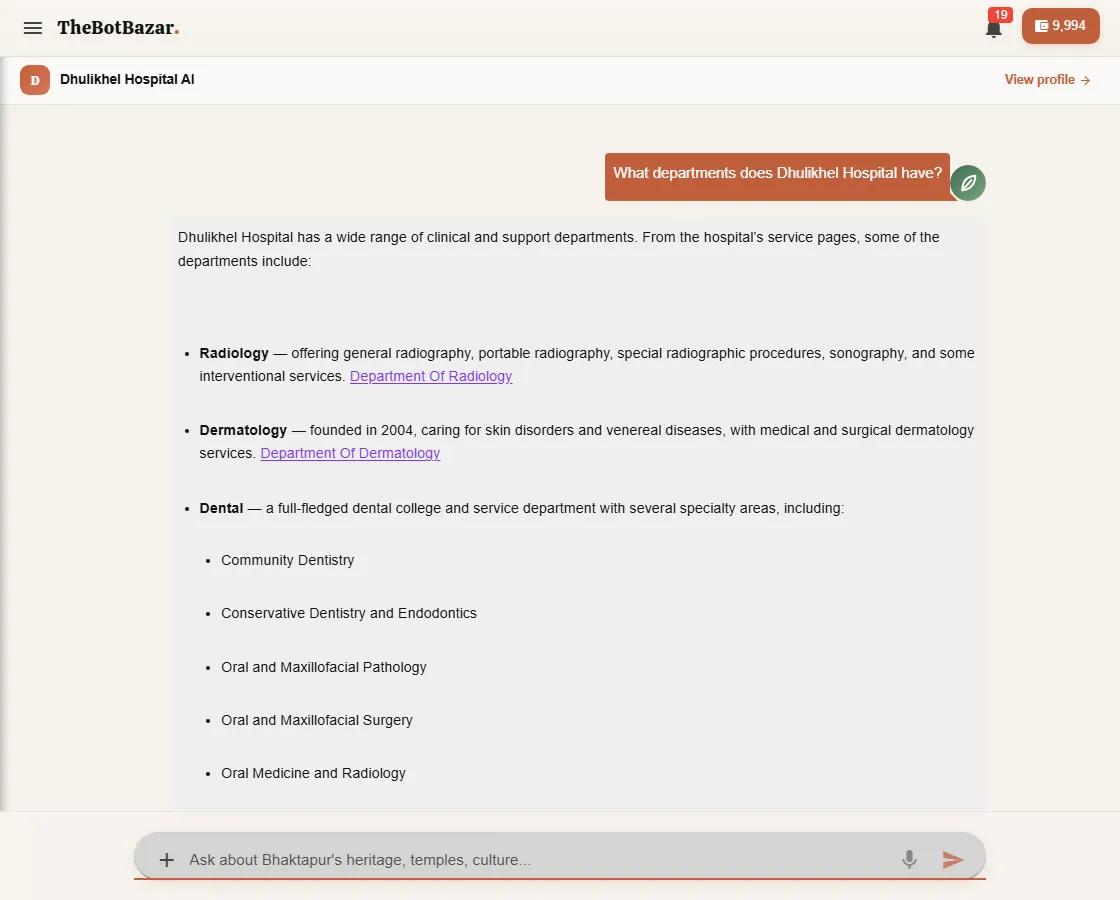
Task: Click the Dental bold heading
Action: click(x=221, y=508)
